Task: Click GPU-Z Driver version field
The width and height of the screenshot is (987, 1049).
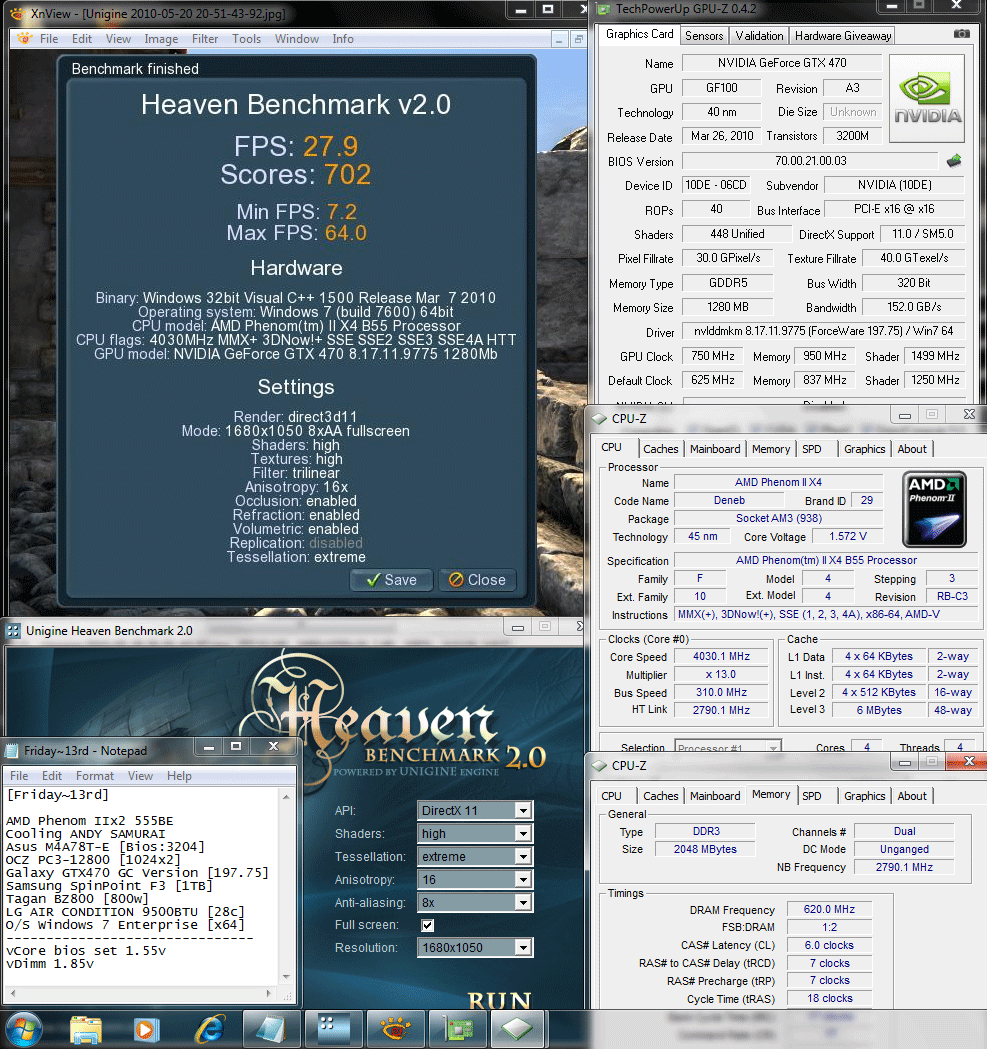Action: [823, 331]
